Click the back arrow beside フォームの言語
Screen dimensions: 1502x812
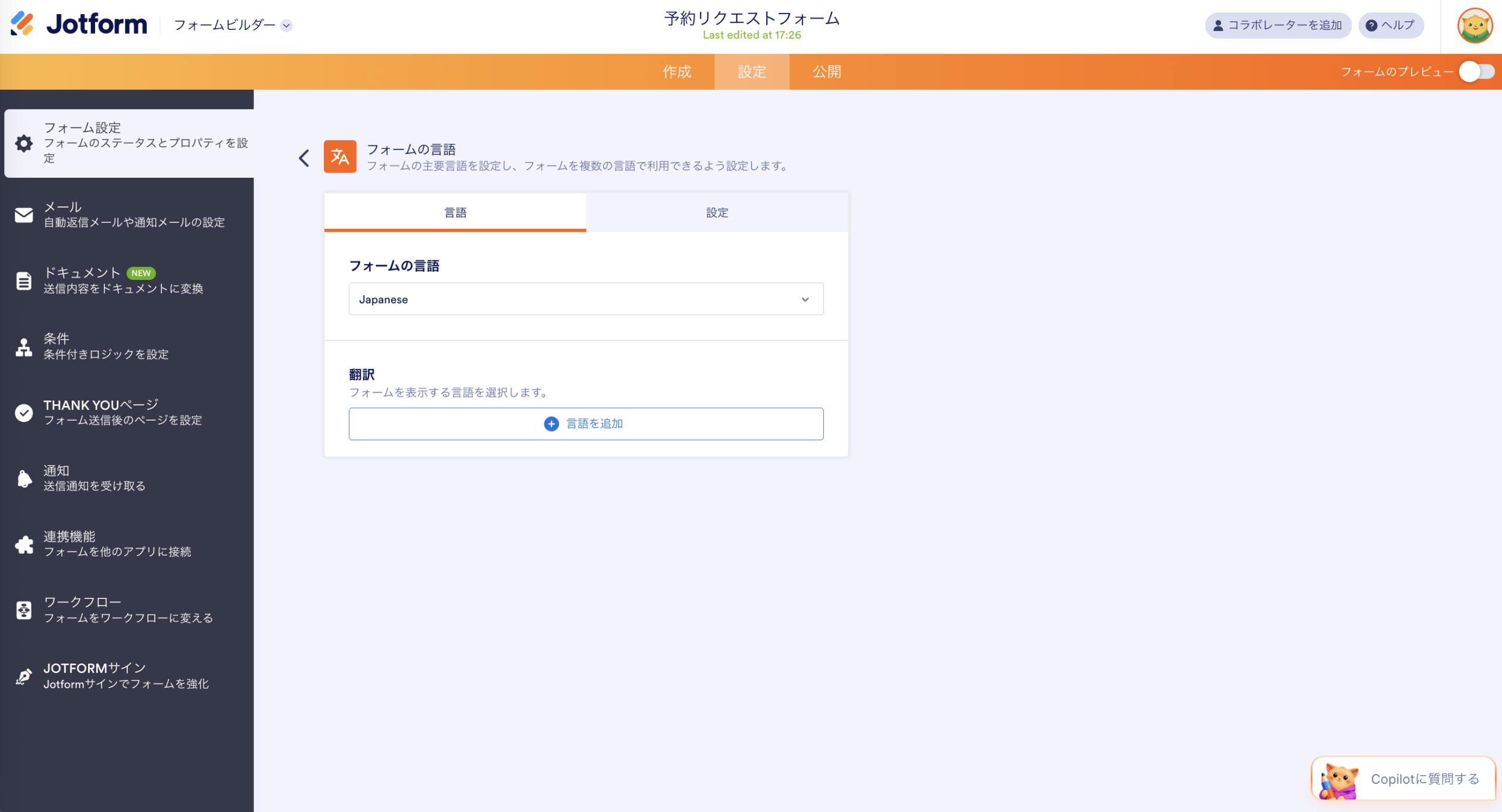(x=304, y=158)
